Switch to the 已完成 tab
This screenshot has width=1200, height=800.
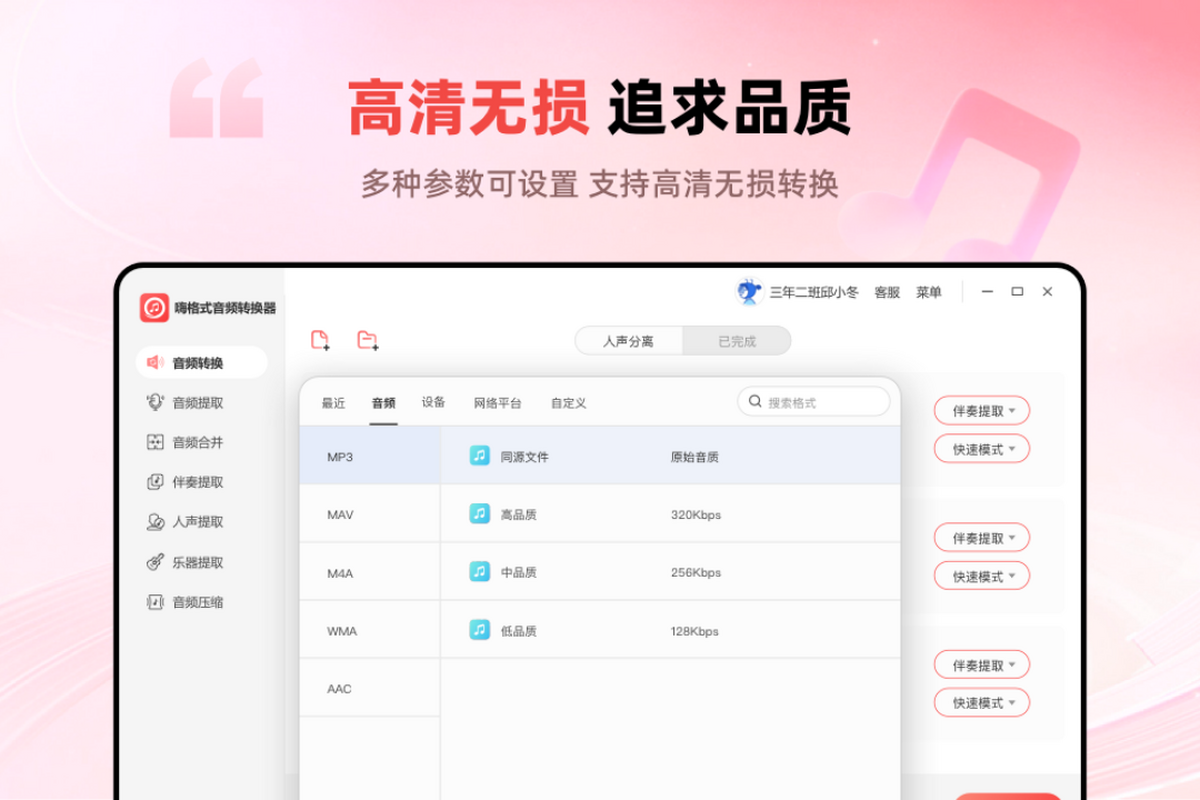click(736, 340)
